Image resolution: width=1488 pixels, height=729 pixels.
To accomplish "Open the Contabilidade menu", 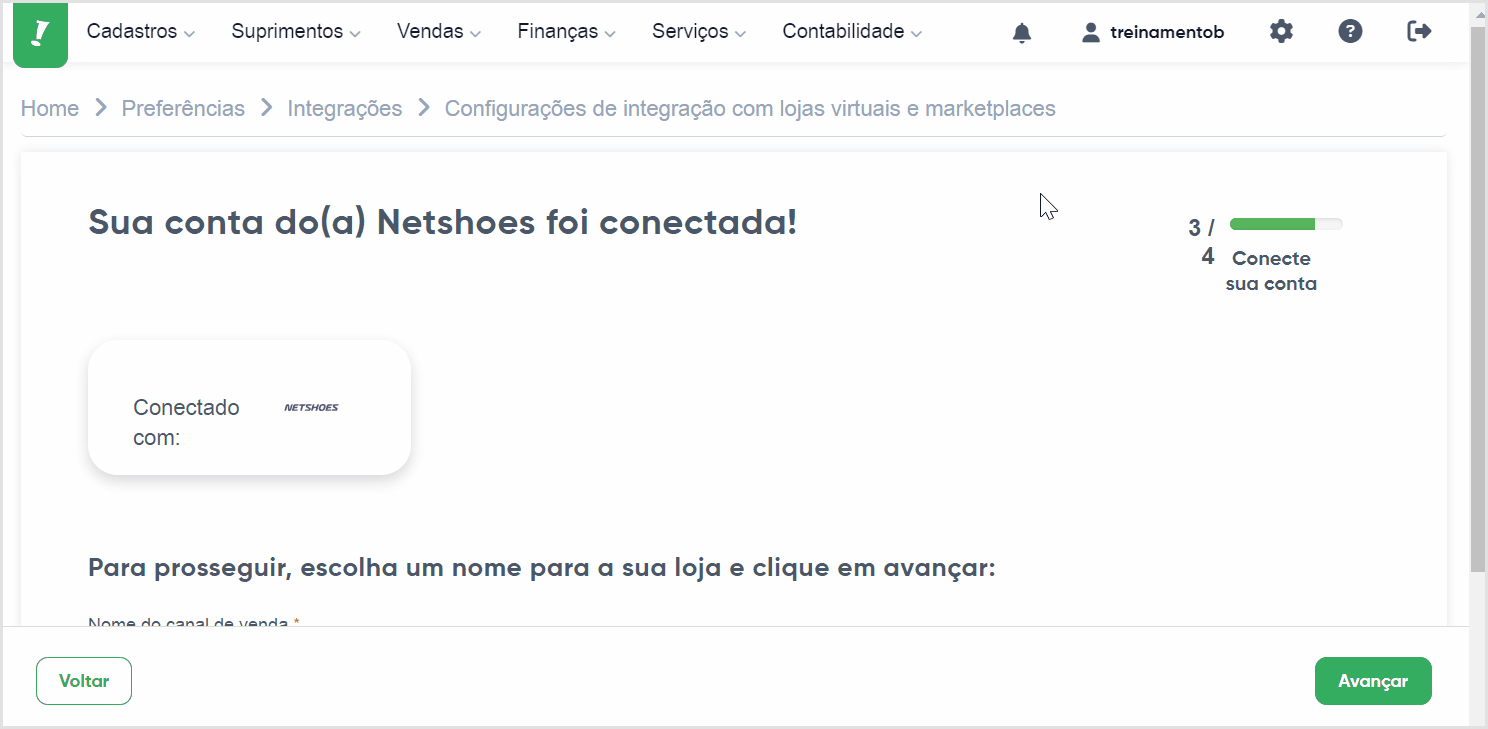I will click(852, 32).
